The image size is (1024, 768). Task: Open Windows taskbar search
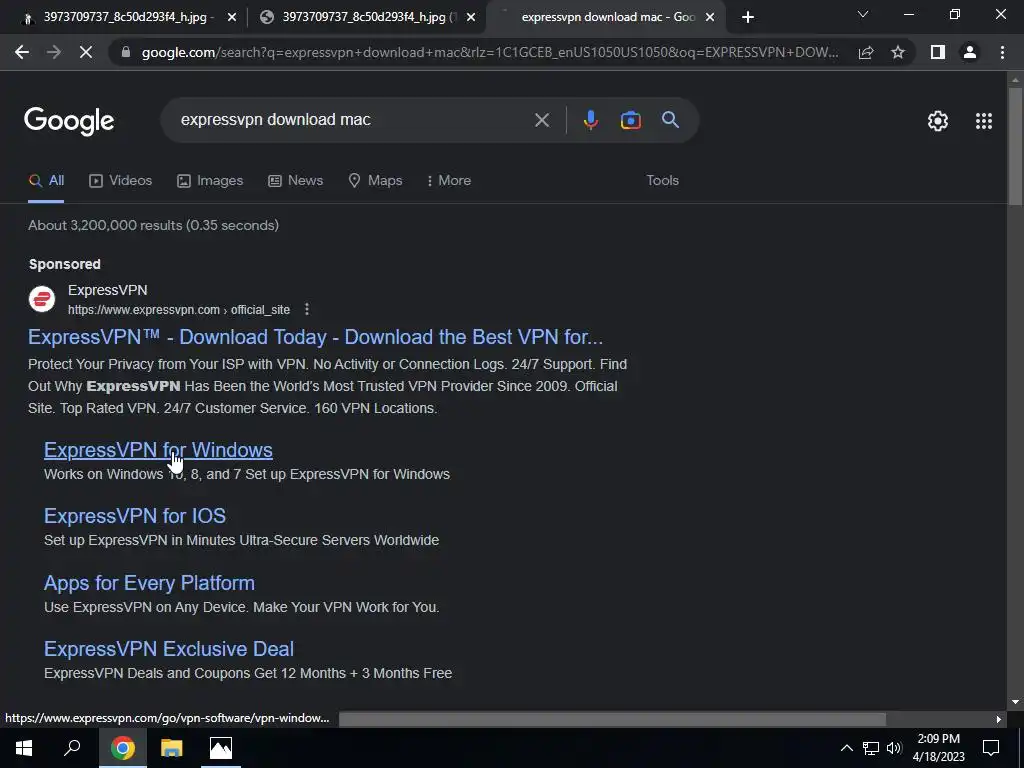(72, 748)
